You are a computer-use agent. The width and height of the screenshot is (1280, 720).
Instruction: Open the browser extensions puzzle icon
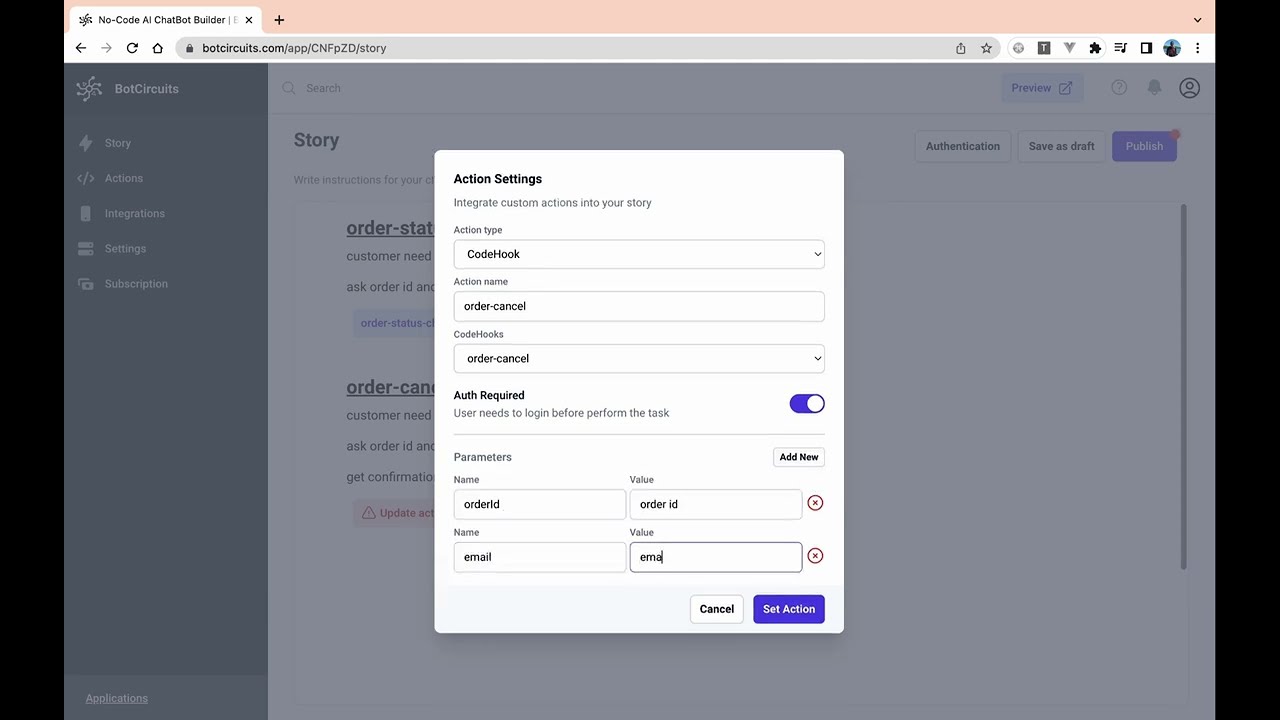pos(1095,48)
